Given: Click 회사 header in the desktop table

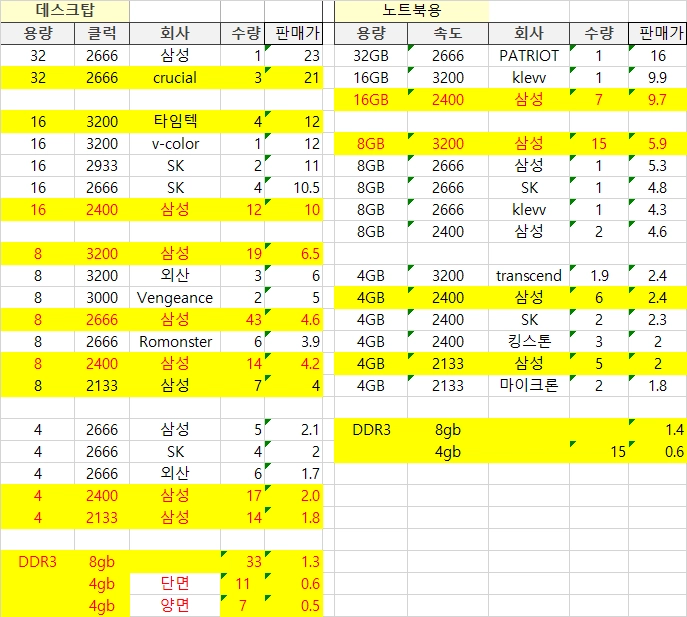Looking at the screenshot, I should pos(175,33).
